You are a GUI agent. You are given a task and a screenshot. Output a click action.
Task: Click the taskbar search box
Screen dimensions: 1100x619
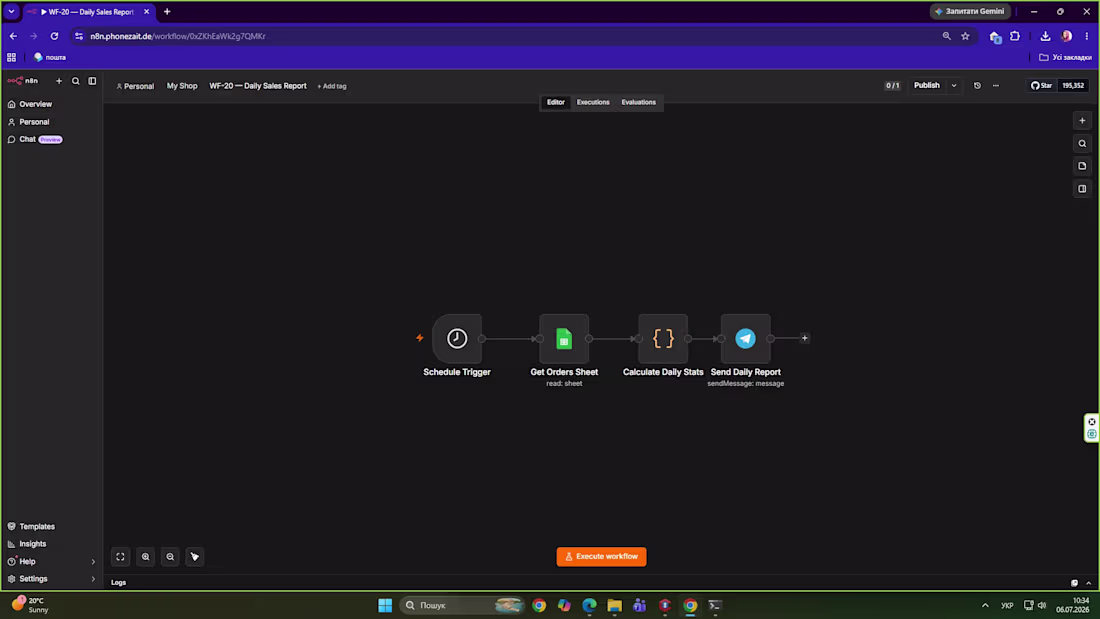(x=462, y=605)
